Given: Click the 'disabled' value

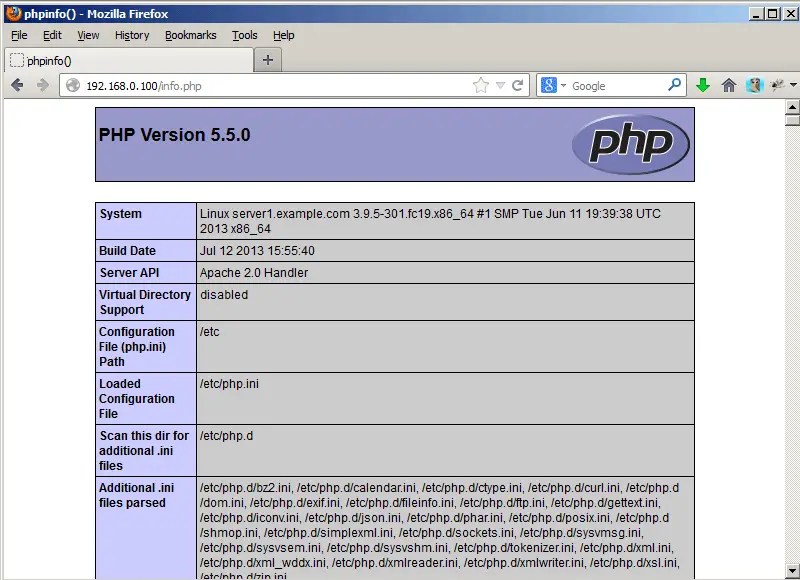Looking at the screenshot, I should pyautogui.click(x=224, y=294).
